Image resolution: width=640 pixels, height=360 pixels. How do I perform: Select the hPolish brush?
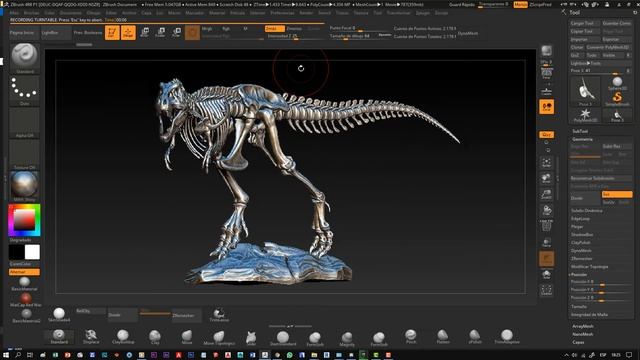(475, 337)
